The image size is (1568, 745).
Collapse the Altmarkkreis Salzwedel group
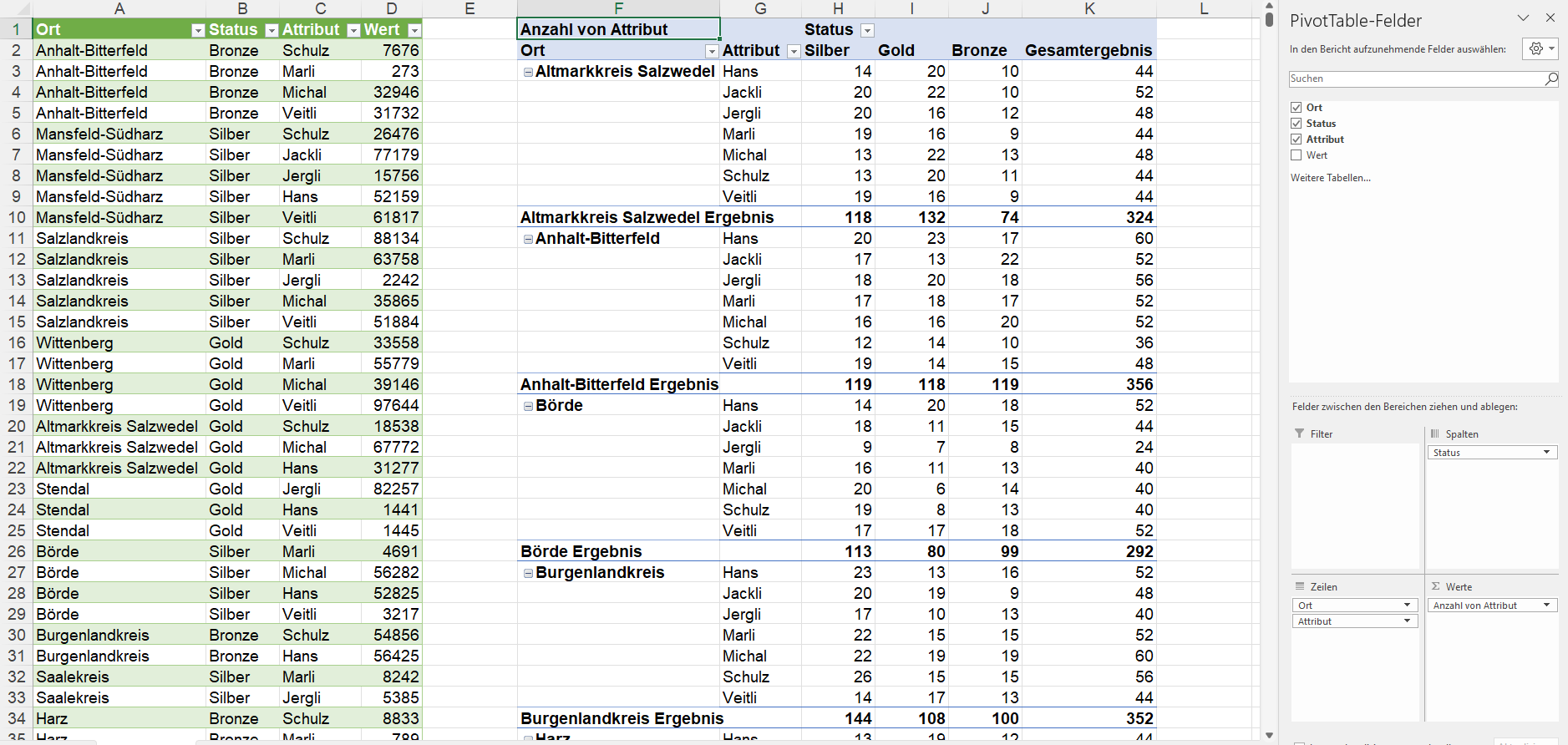pos(528,72)
